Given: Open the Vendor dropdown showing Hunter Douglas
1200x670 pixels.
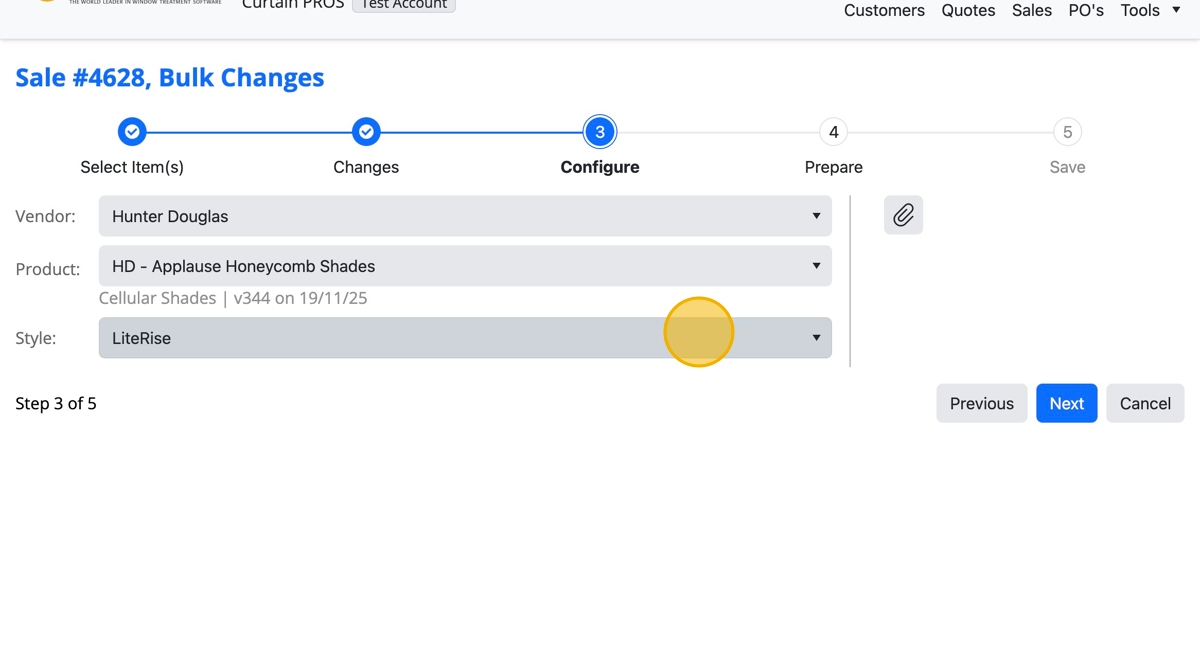Looking at the screenshot, I should [x=465, y=216].
